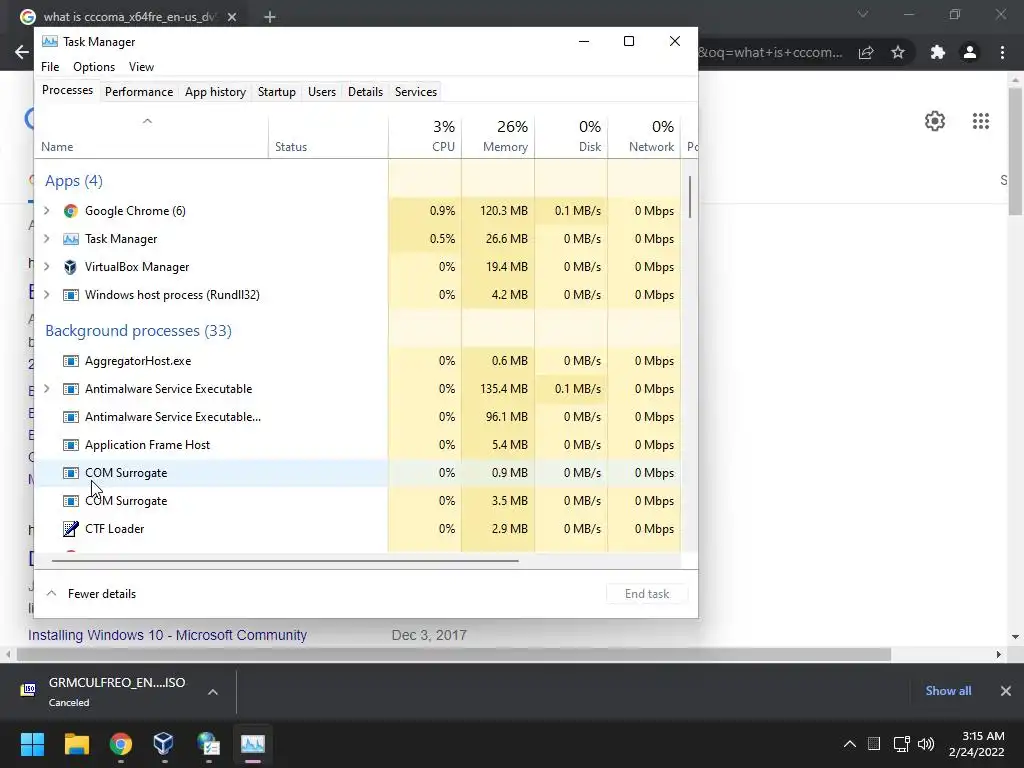Viewport: 1024px width, 768px height.
Task: Click the network globe taskbar app icon
Action: pos(208,744)
